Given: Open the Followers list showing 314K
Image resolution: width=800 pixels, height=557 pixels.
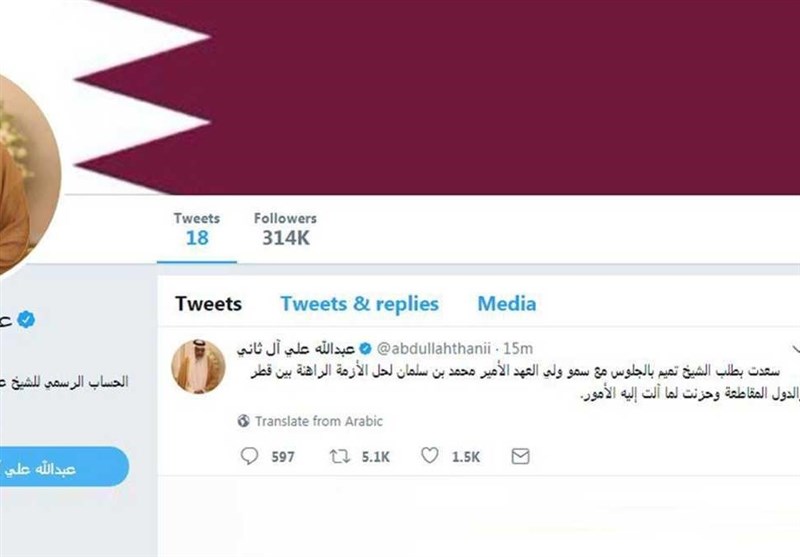Looking at the screenshot, I should pyautogui.click(x=285, y=230).
